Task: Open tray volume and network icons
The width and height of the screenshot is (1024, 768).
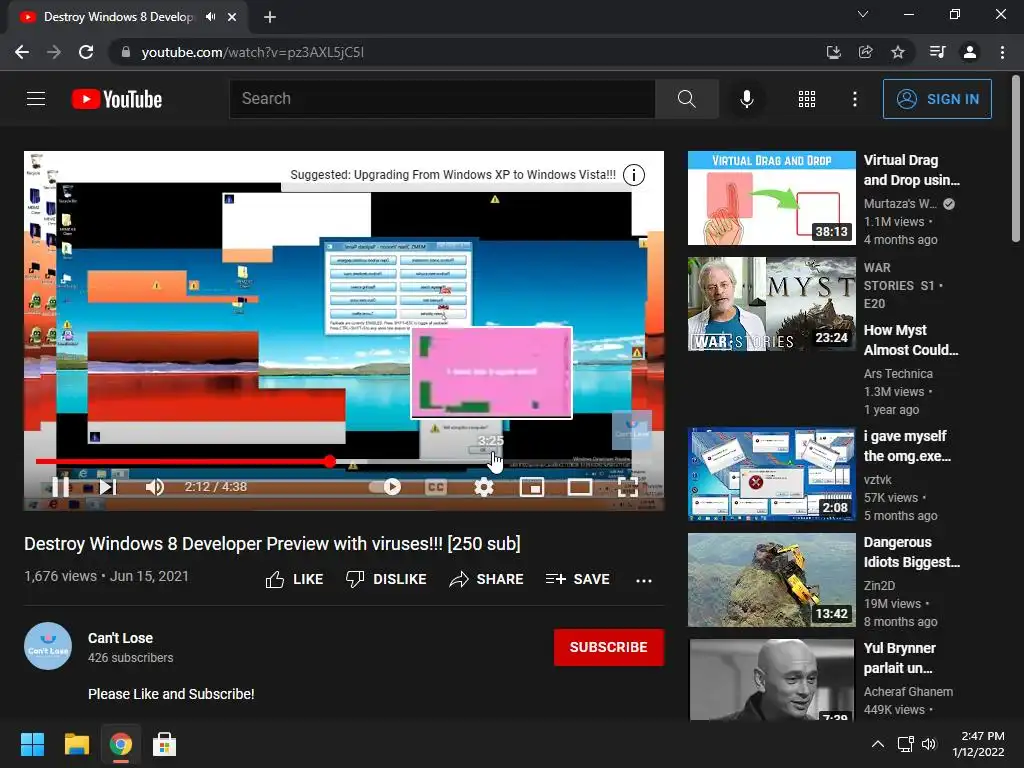Action: (917, 744)
